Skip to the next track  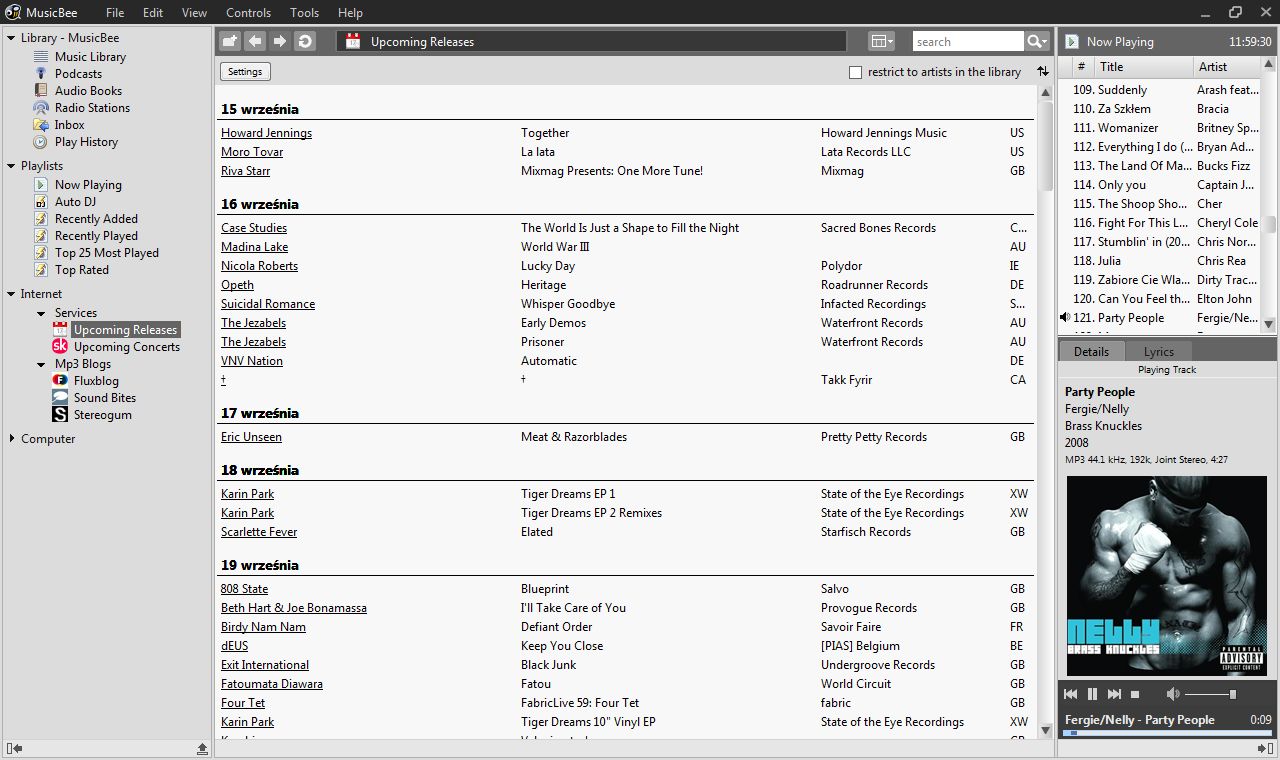(x=1114, y=694)
